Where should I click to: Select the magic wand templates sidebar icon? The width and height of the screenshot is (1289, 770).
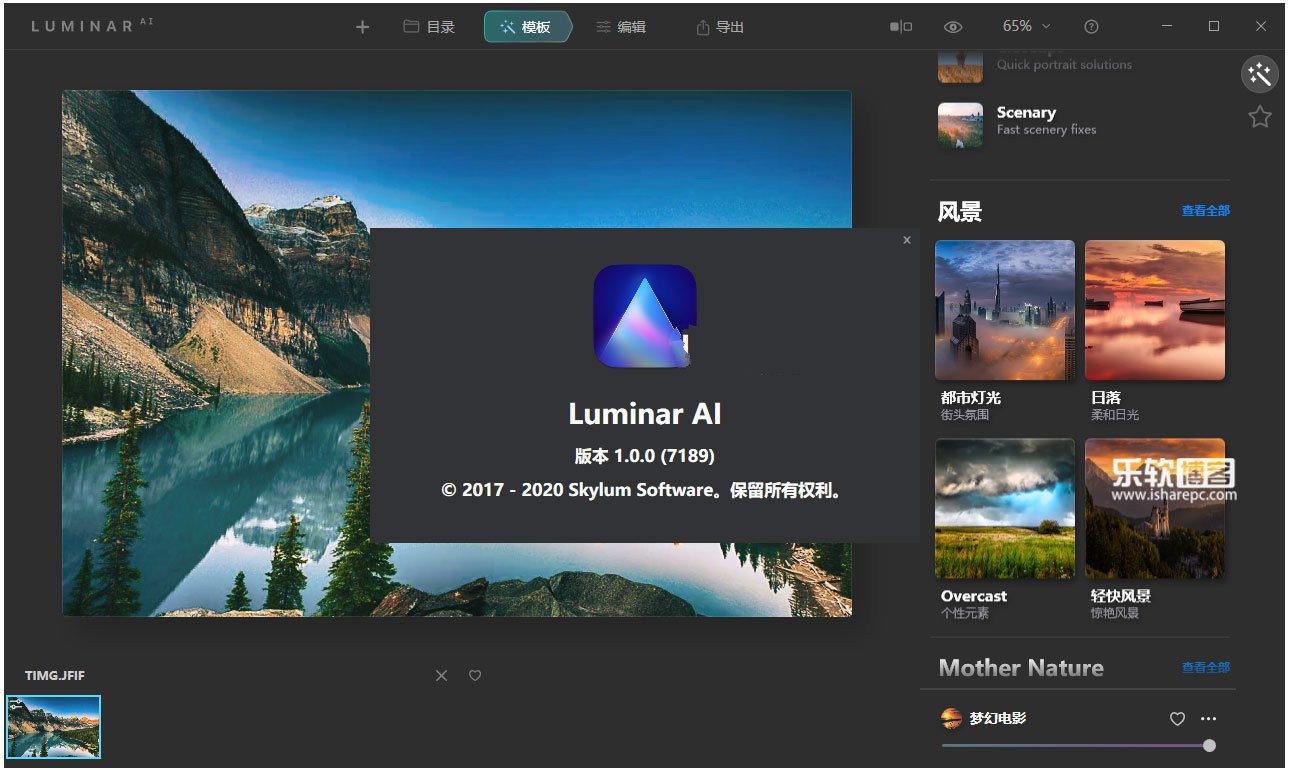click(x=1260, y=74)
